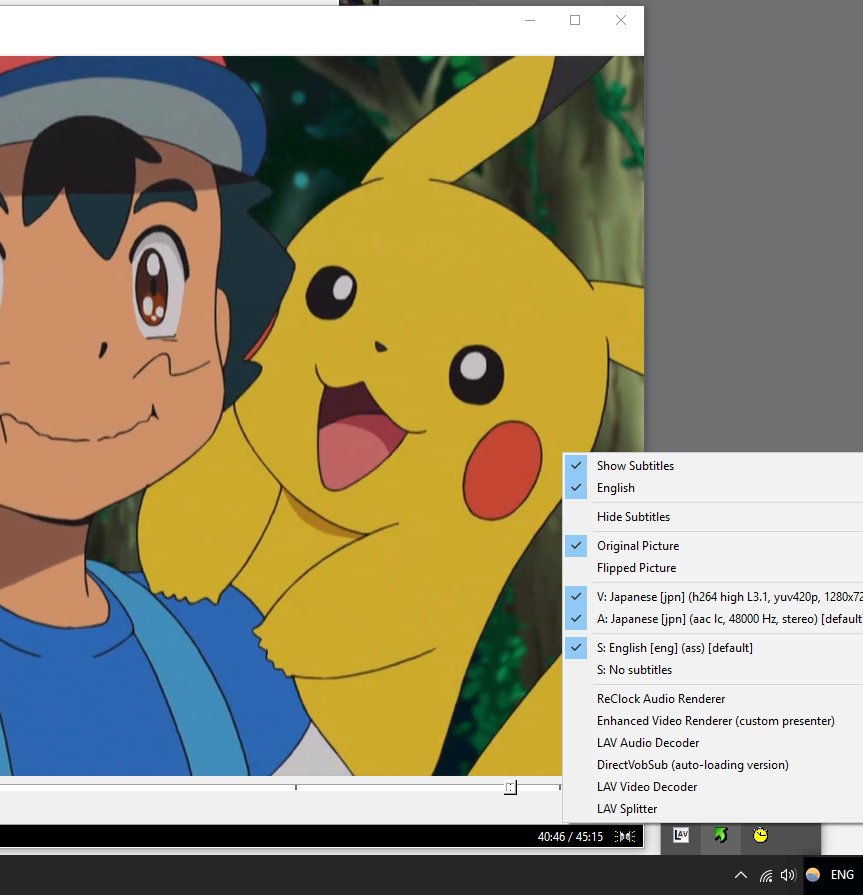Viewport: 863px width, 895px height.
Task: Click the seek bar thumb handle
Action: pos(510,788)
